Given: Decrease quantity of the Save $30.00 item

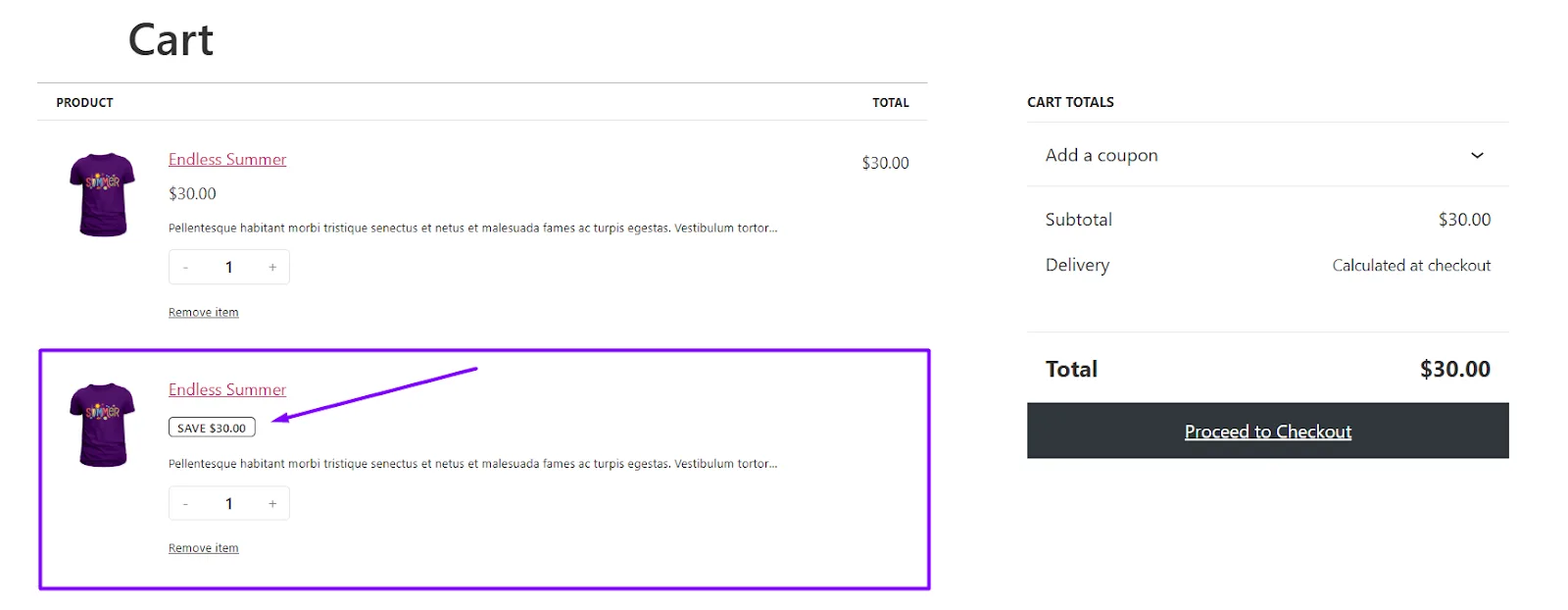Looking at the screenshot, I should tap(185, 503).
